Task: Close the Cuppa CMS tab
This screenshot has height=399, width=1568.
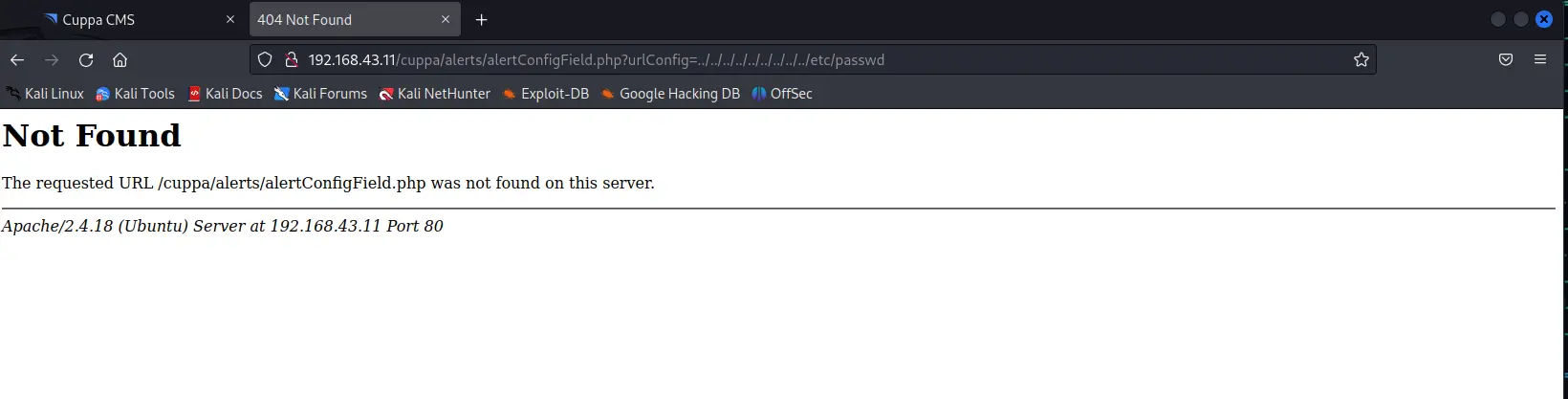Action: pos(229,19)
